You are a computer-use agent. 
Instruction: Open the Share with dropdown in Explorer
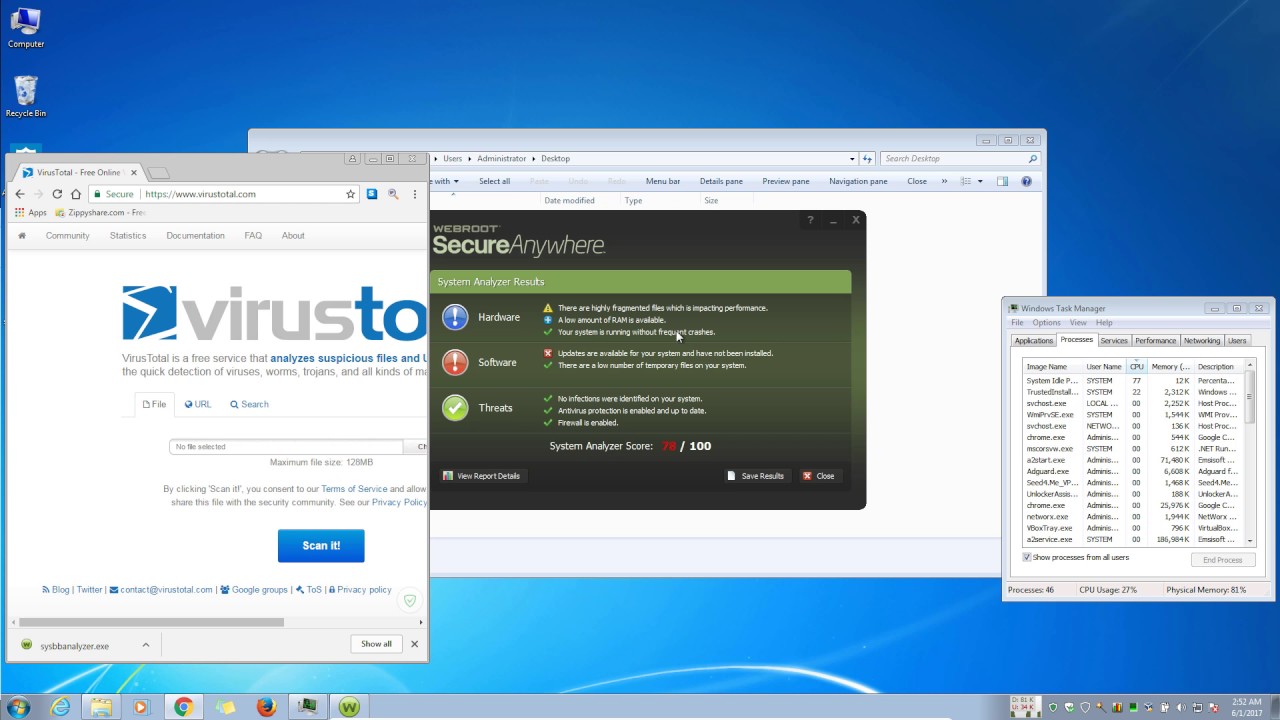(446, 181)
